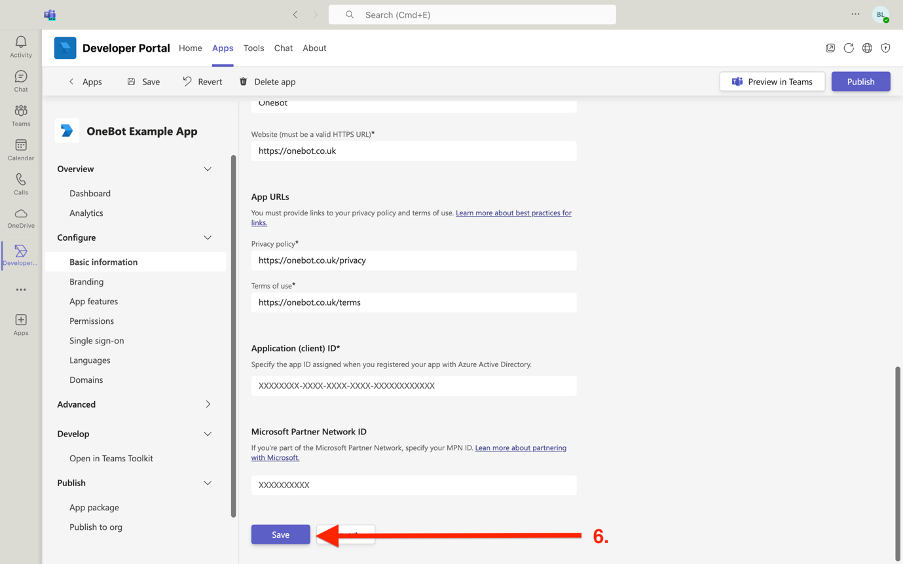The image size is (904, 564).
Task: Click the OneBot Example App logo icon
Action: click(x=67, y=131)
